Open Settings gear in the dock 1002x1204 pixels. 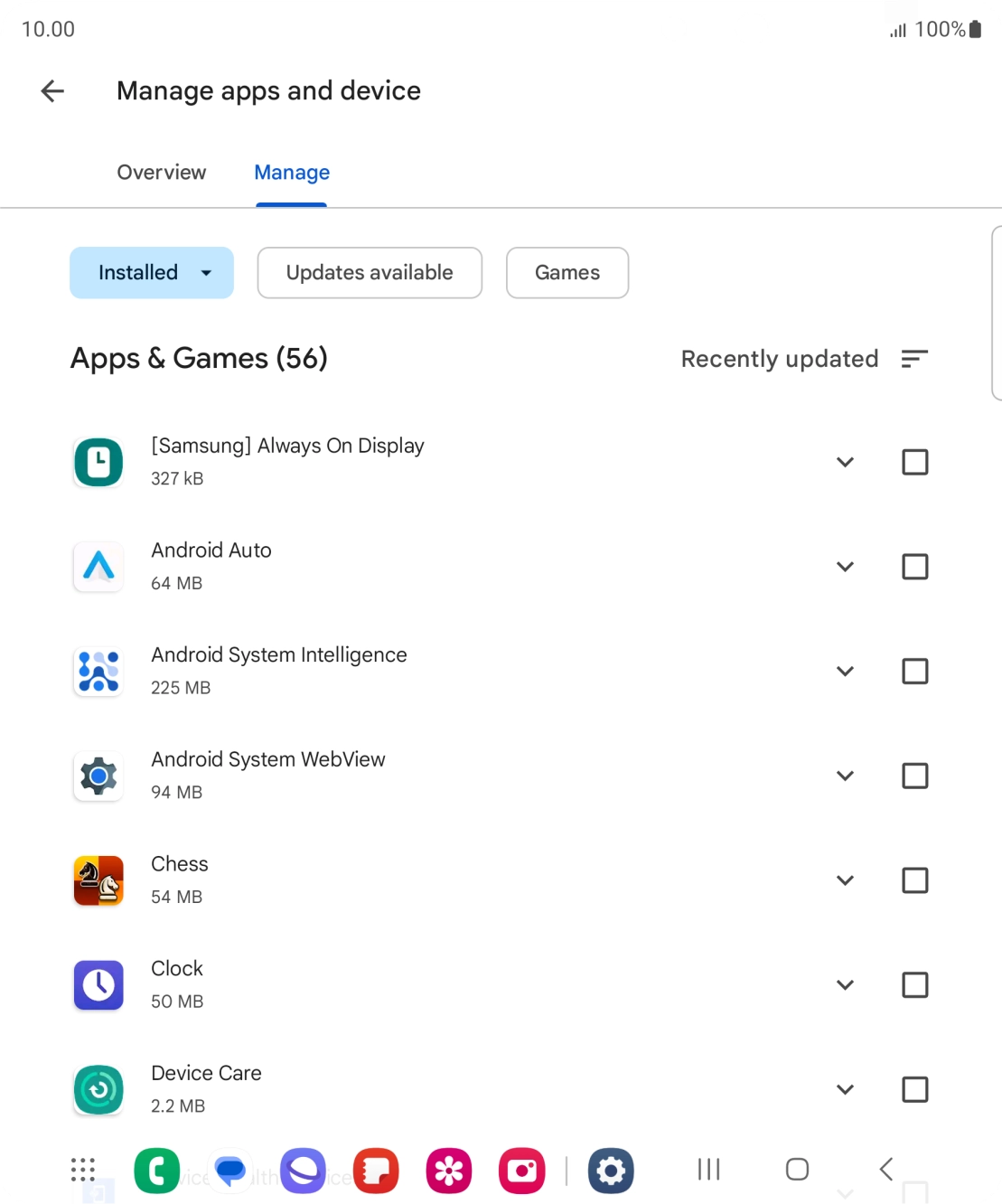tap(611, 1171)
